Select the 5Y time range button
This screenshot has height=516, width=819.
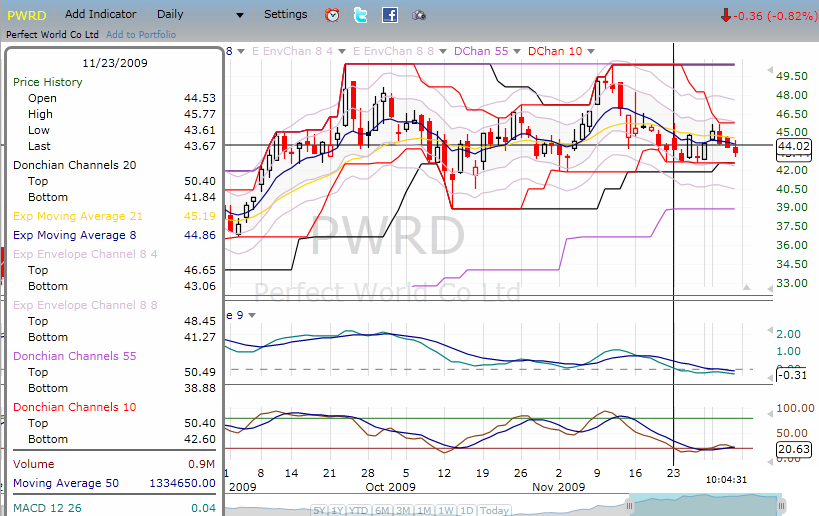click(319, 510)
